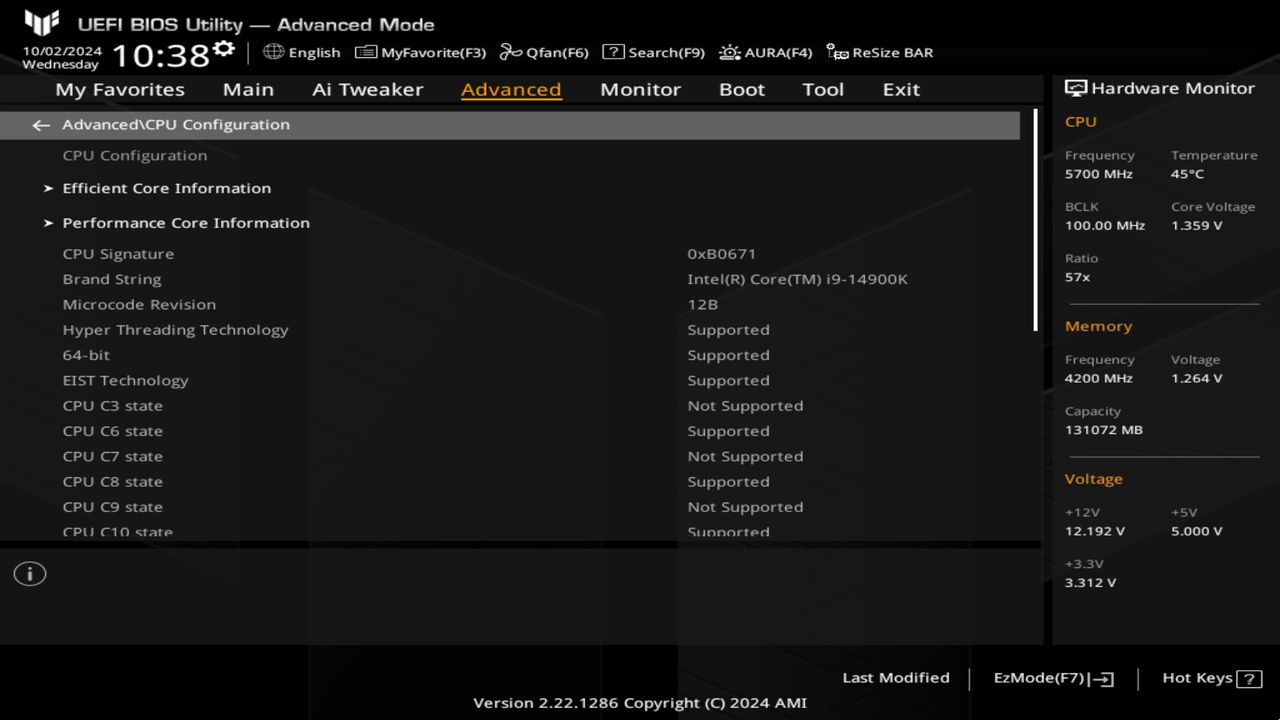1280x720 pixels.
Task: Click the 3.312 V reading
Action: pyautogui.click(x=1090, y=583)
